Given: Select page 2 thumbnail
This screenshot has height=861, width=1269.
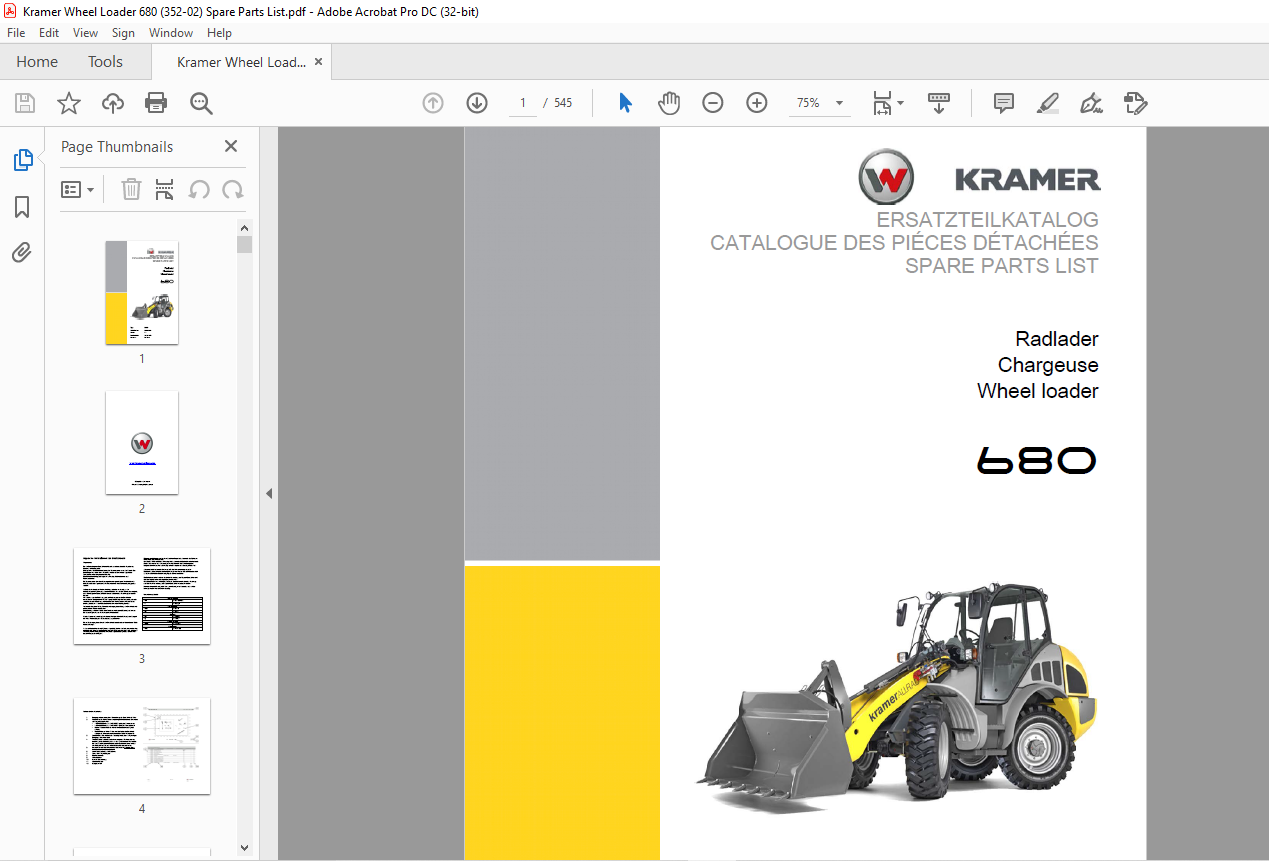Looking at the screenshot, I should coord(142,442).
